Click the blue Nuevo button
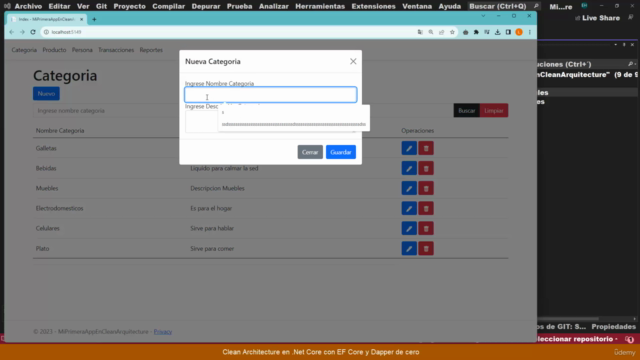This screenshot has height=360, width=640. (46, 93)
